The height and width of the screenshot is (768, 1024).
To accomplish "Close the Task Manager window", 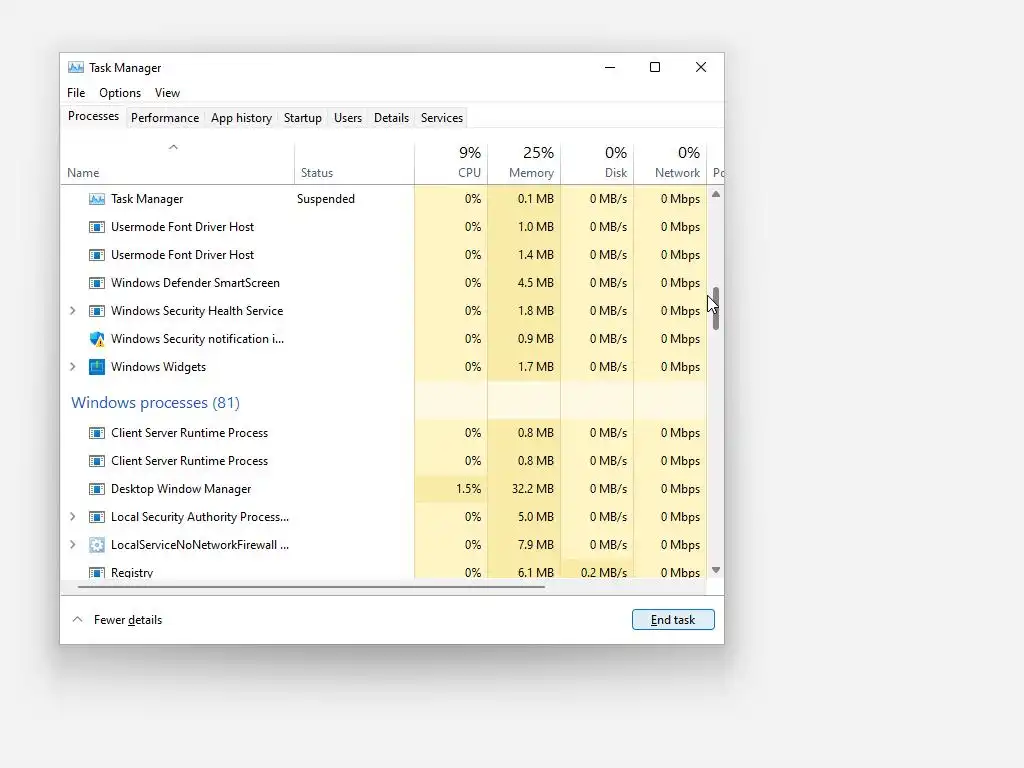I will click(x=701, y=67).
